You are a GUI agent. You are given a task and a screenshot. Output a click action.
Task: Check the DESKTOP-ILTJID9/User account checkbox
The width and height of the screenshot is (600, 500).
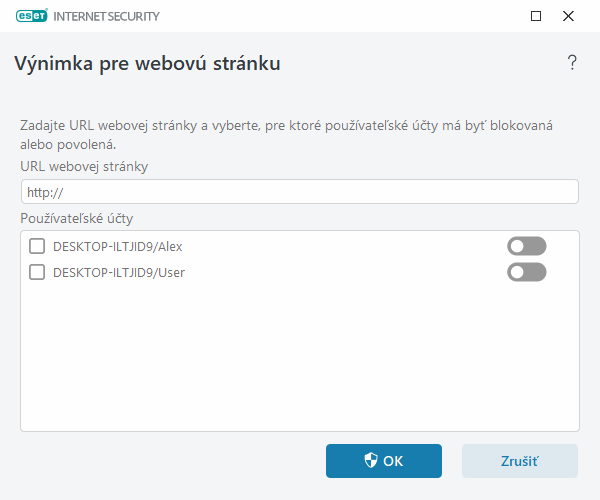tap(37, 272)
